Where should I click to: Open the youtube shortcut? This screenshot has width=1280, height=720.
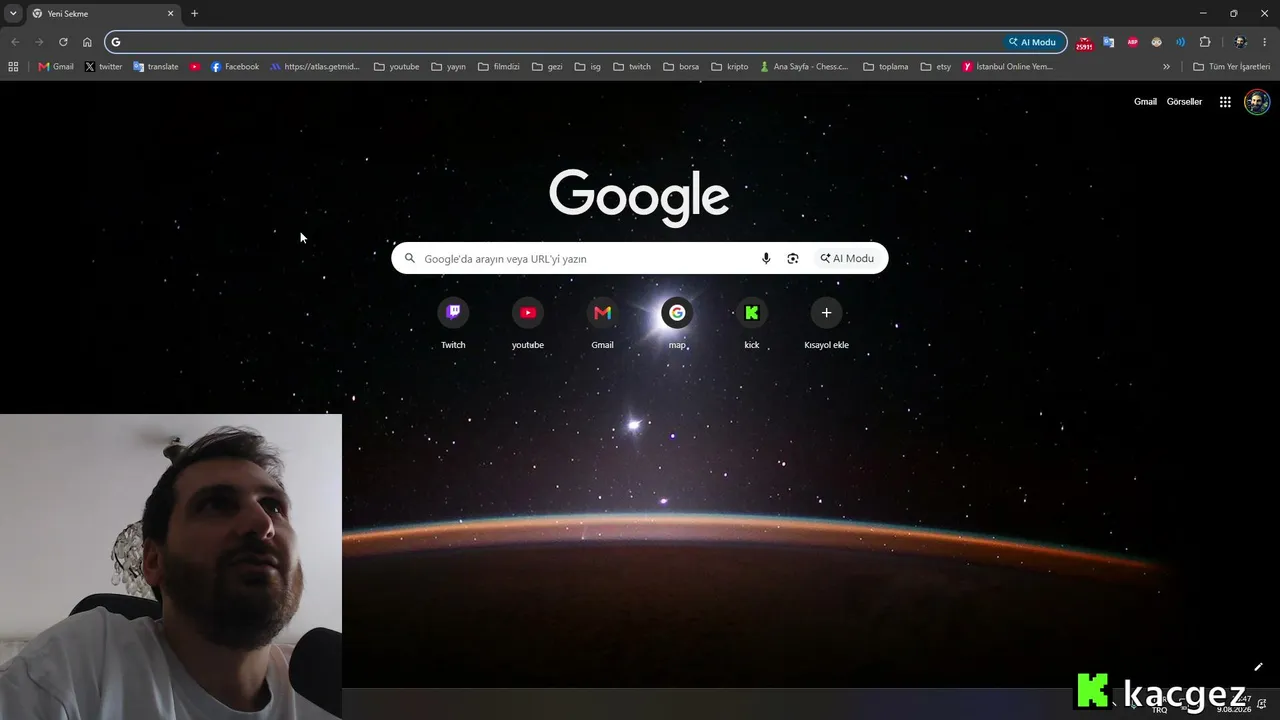[528, 323]
